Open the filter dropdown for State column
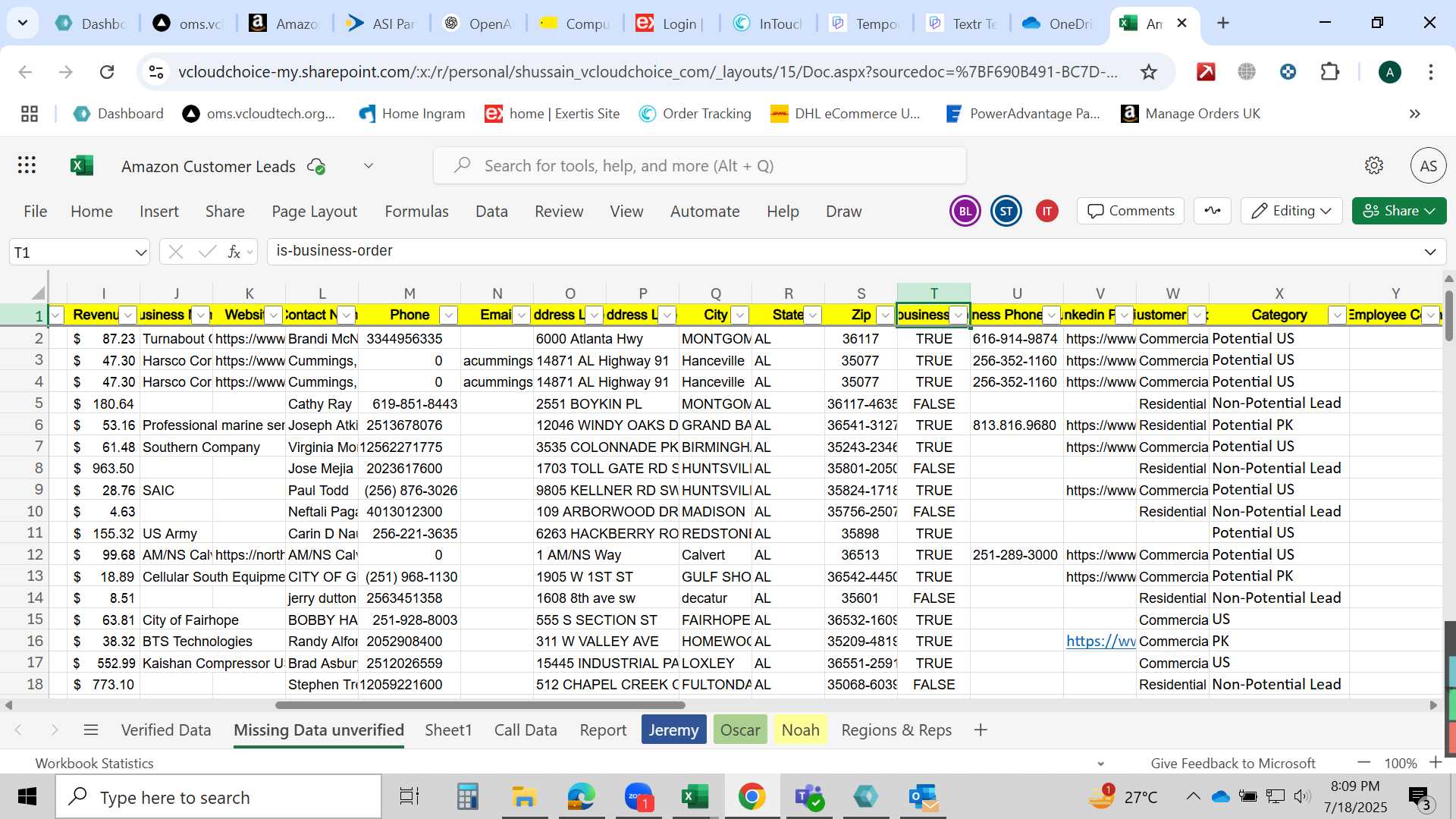Screen dimensions: 1456x819 [x=813, y=315]
